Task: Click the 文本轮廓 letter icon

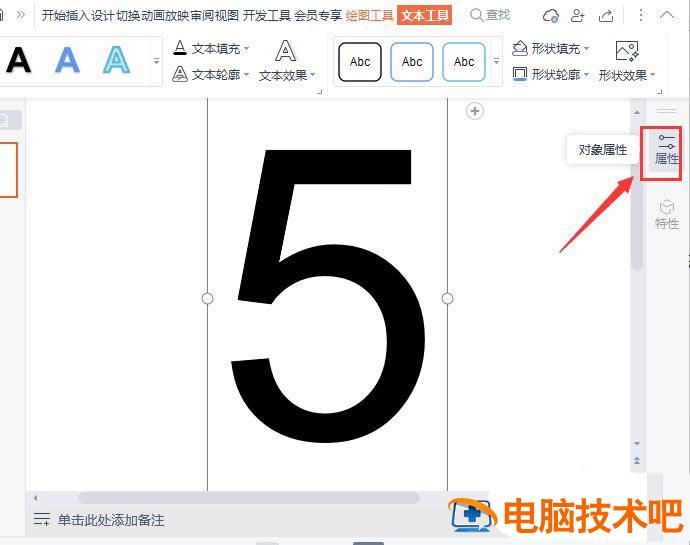Action: click(x=180, y=74)
